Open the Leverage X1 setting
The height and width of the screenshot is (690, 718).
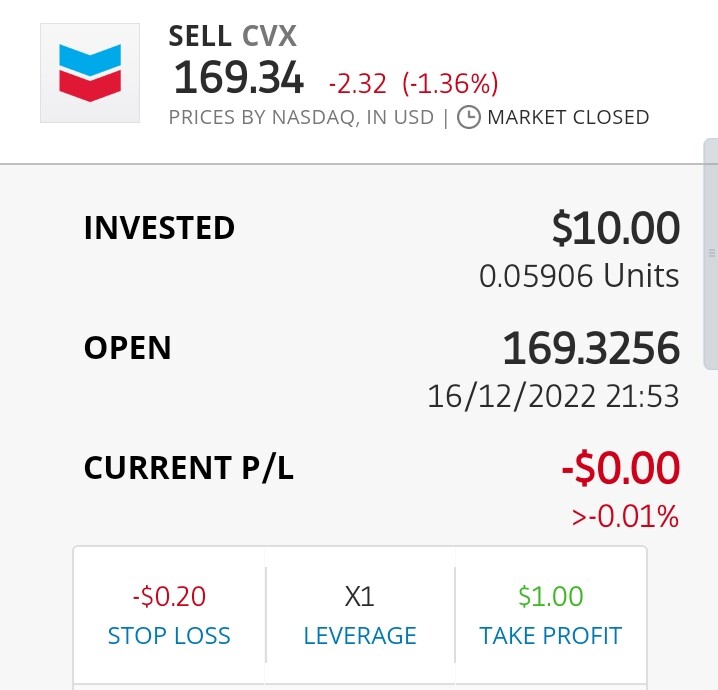[360, 615]
